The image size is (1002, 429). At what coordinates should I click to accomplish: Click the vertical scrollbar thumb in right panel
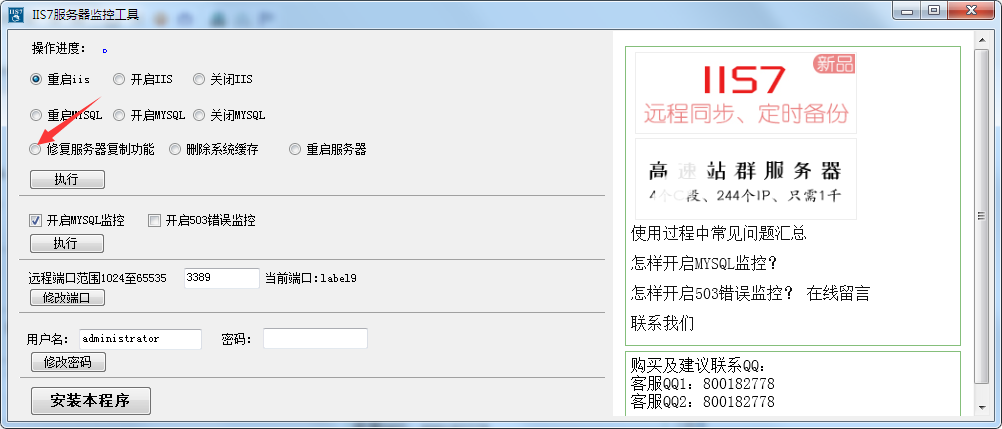(981, 216)
